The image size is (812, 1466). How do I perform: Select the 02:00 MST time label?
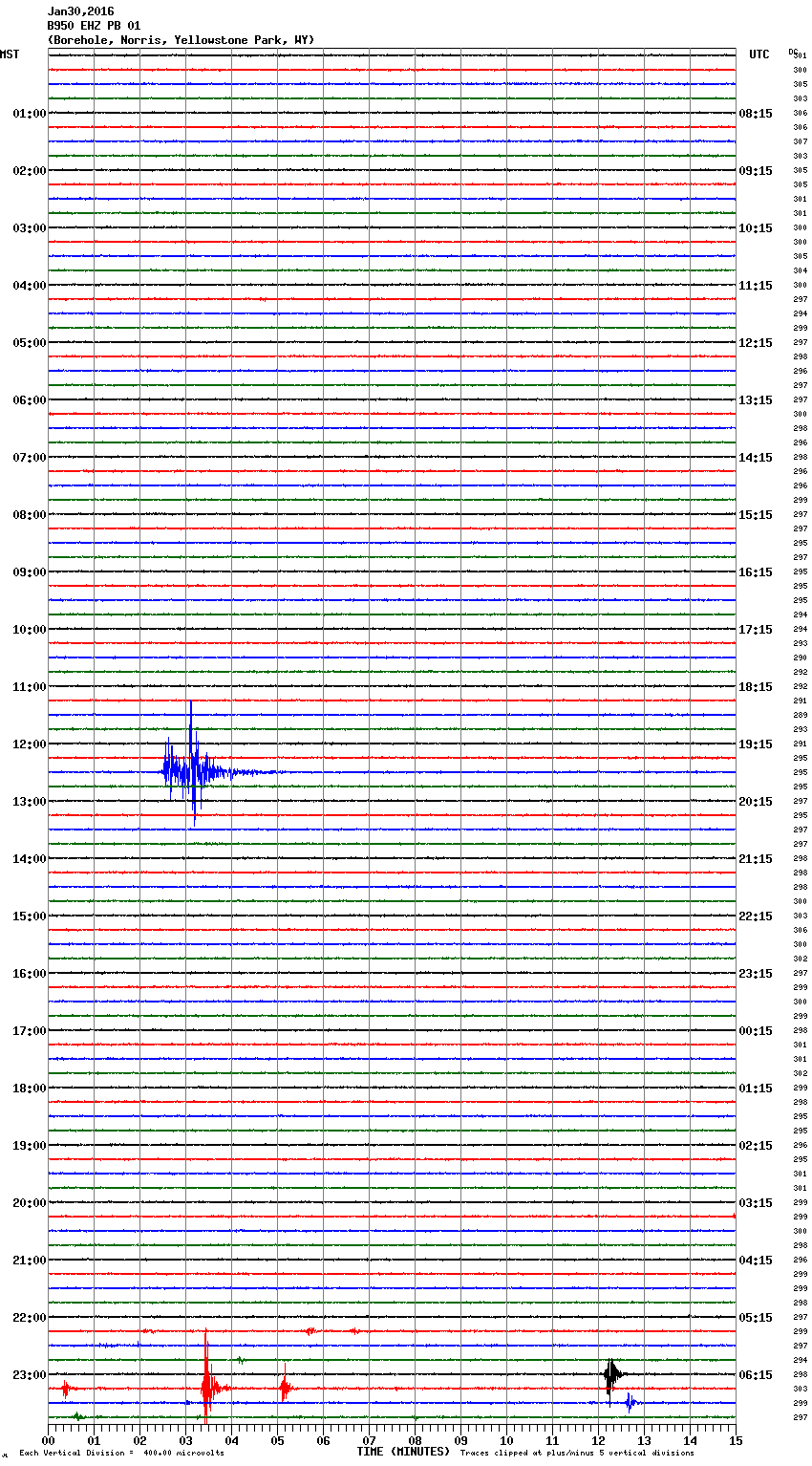click(x=29, y=171)
